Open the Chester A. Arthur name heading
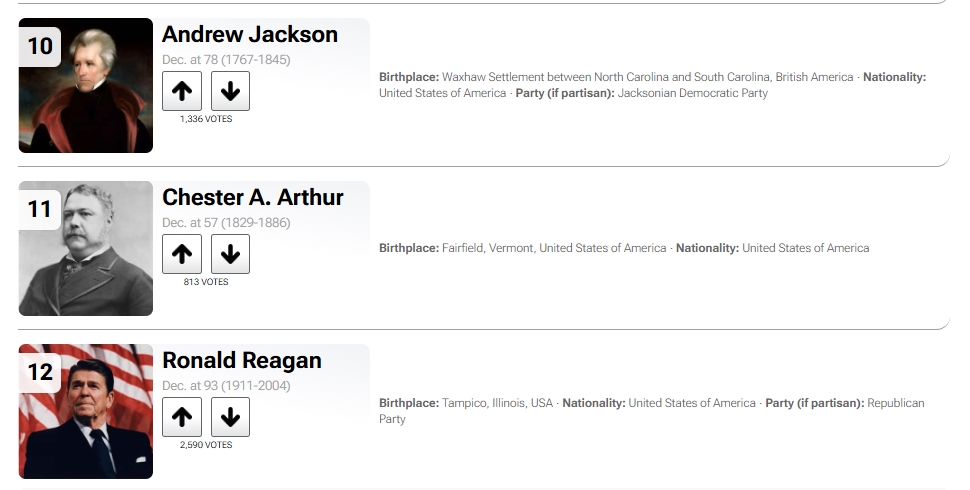 click(x=252, y=197)
